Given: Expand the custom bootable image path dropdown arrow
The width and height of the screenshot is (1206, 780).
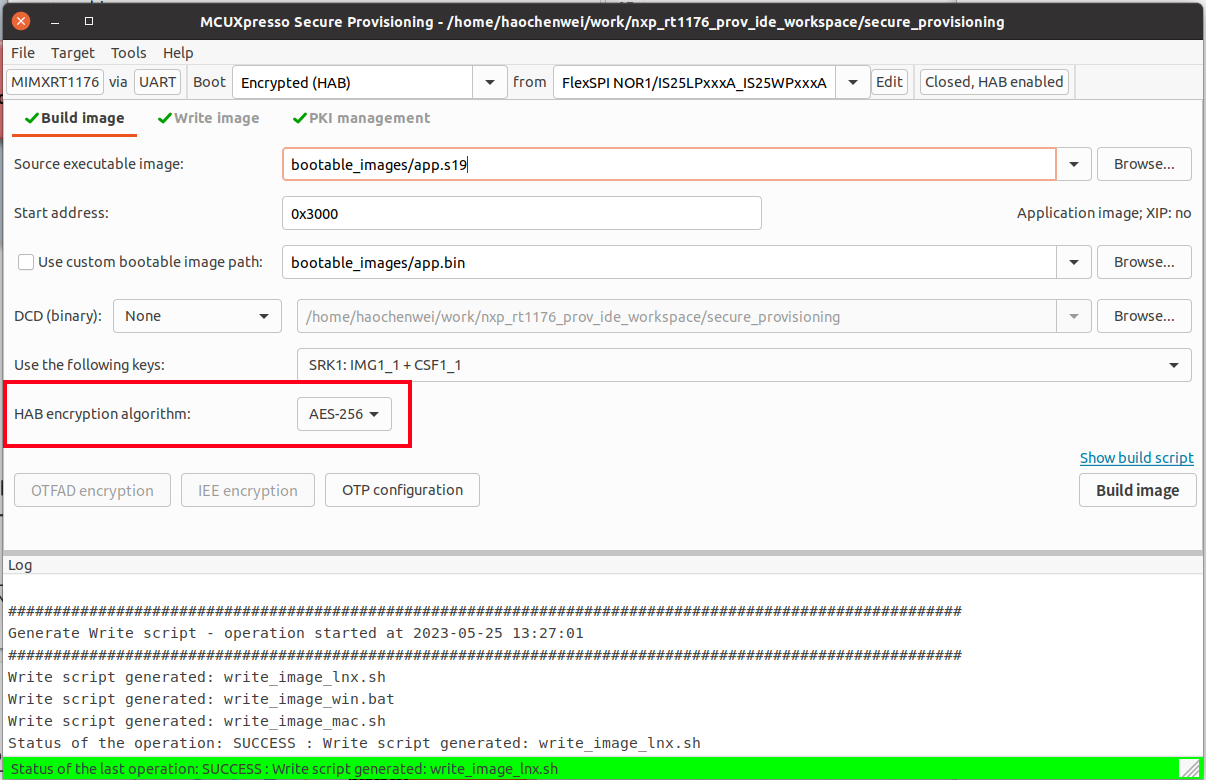Looking at the screenshot, I should pos(1074,262).
